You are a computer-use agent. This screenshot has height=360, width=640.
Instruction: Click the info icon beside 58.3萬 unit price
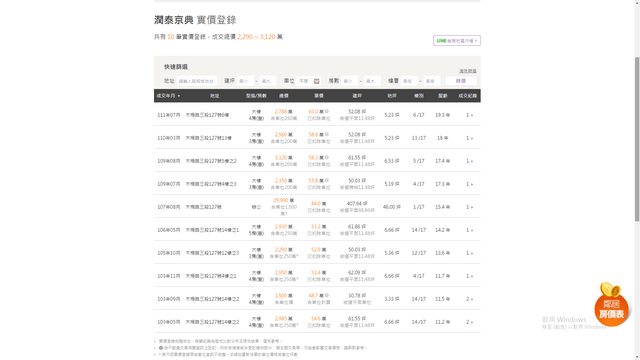click(x=327, y=157)
